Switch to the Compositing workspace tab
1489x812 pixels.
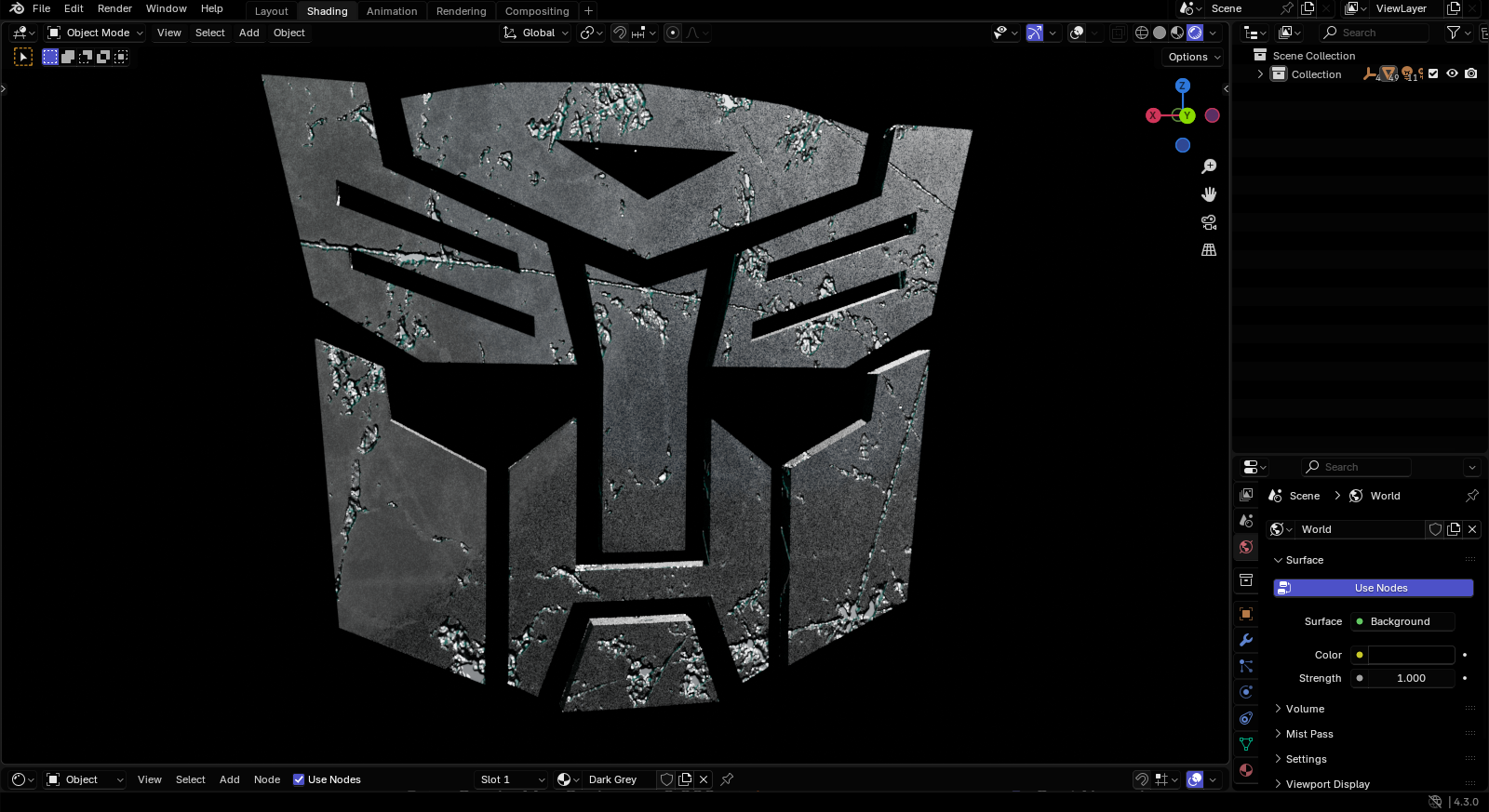coord(537,11)
